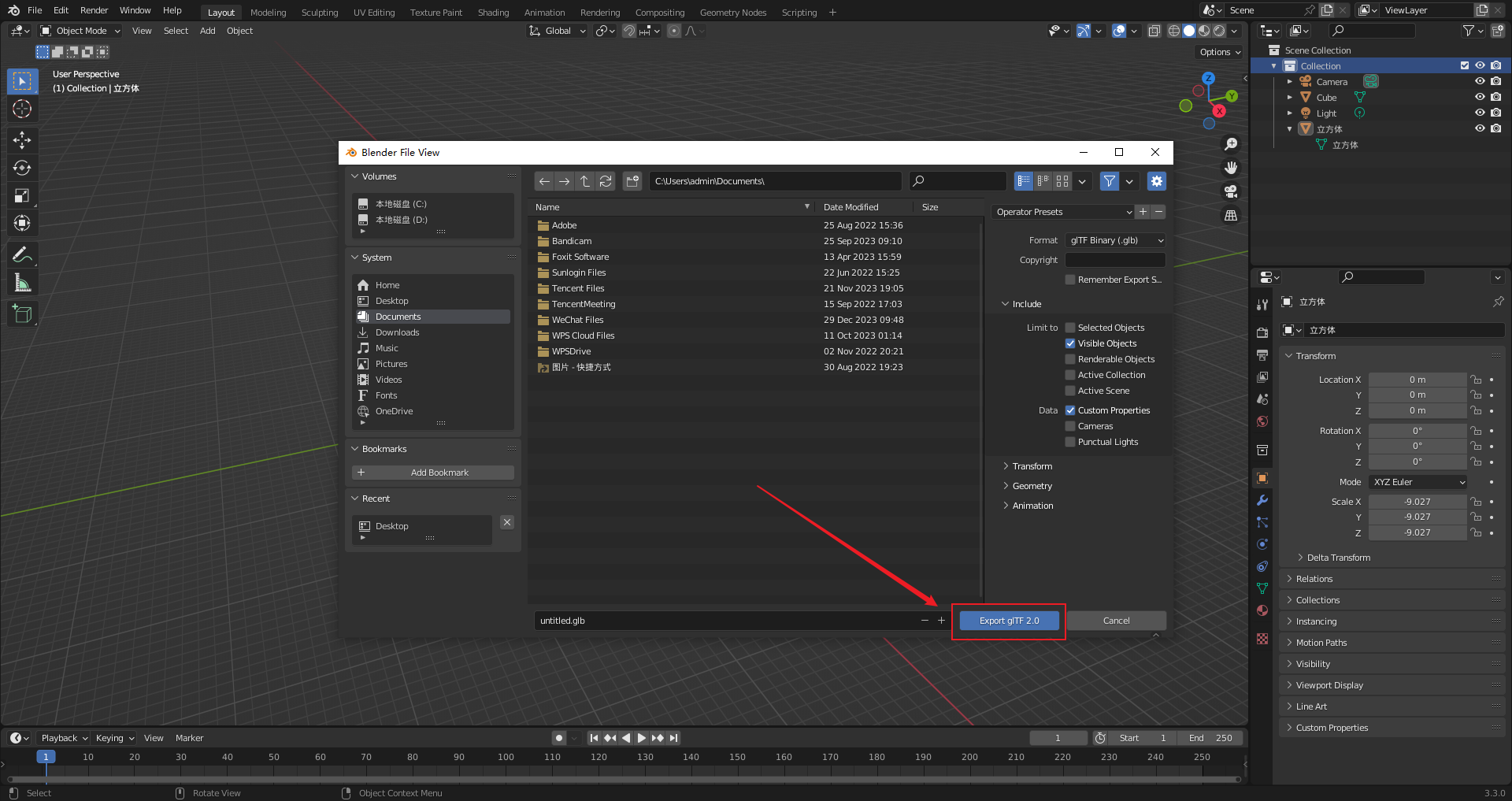Uncheck Custom Properties data option
This screenshot has width=1512, height=801.
(1070, 410)
